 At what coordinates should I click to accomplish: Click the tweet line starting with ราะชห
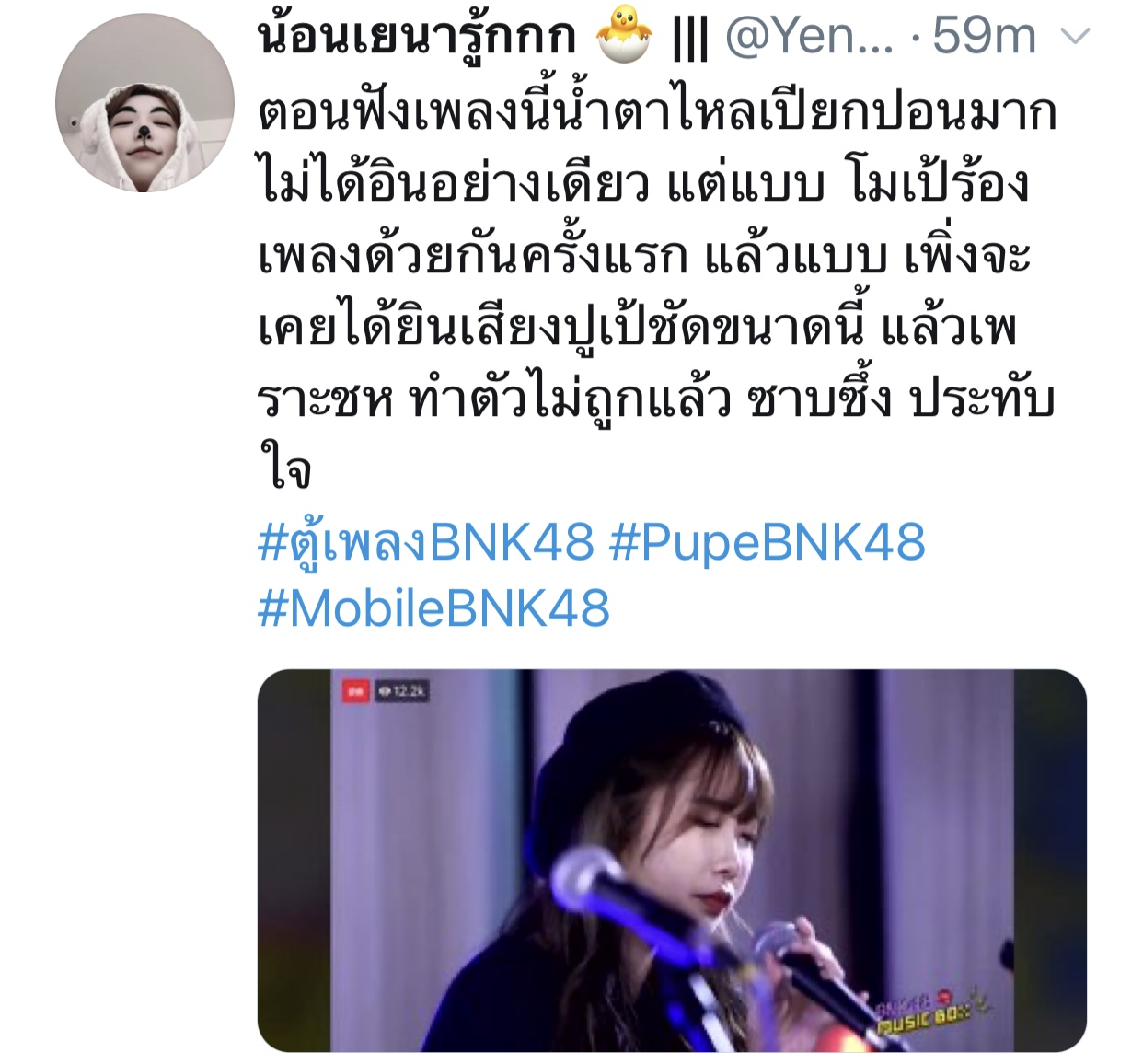tap(655, 399)
